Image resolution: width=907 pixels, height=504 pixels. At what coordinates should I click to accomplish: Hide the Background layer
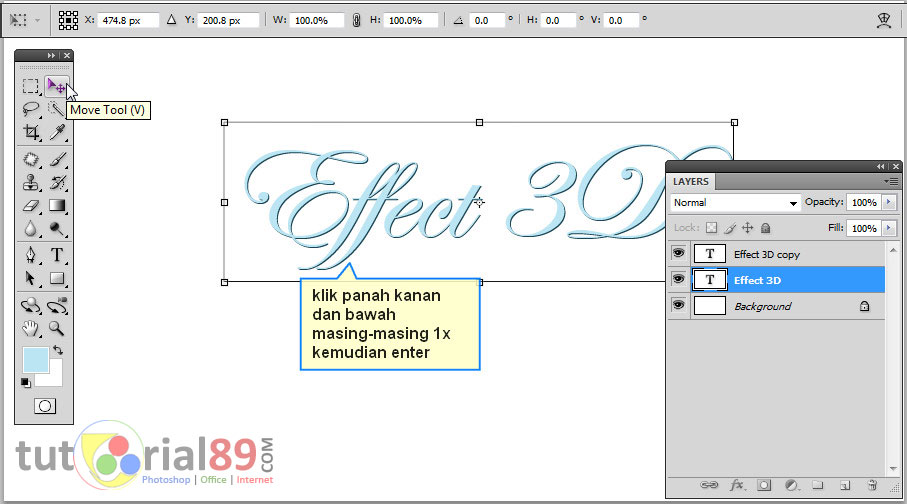(678, 304)
